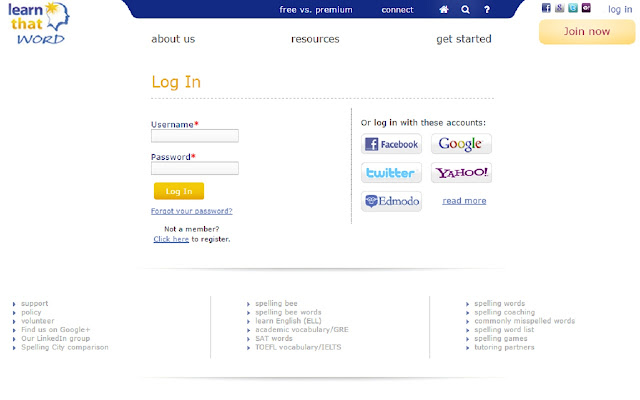
Task: Open 'commonly misspelled words' footer link
Action: click(524, 321)
